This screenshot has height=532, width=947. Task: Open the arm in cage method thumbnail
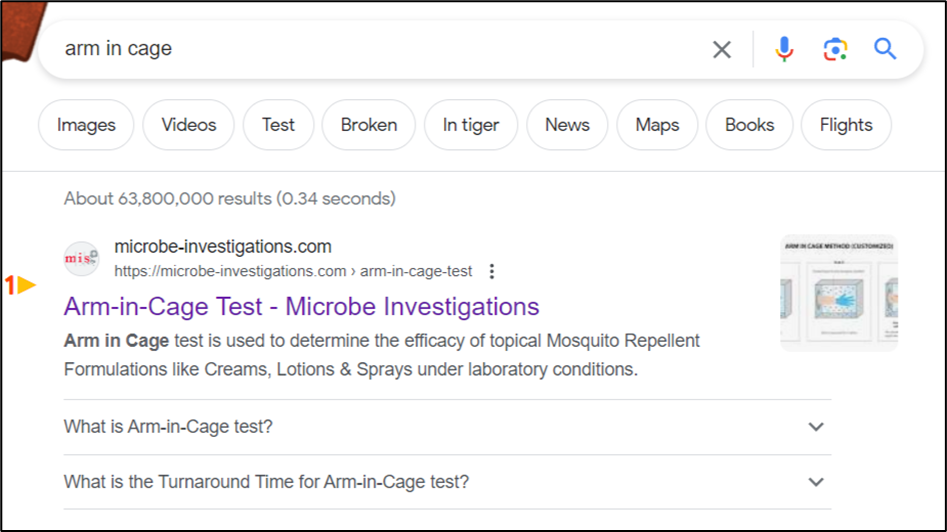(839, 293)
